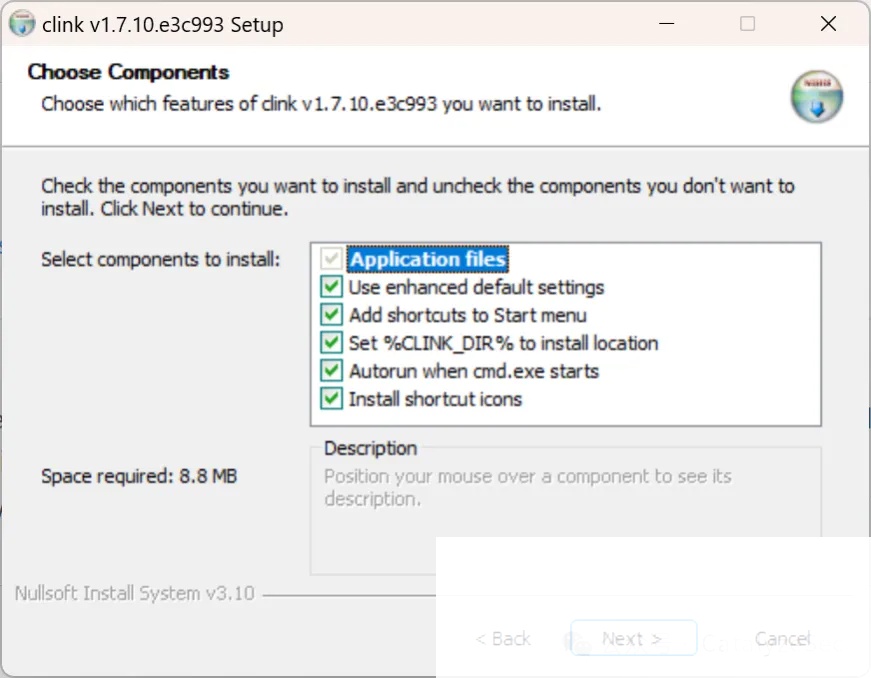Viewport: 871px width, 678px height.
Task: Click the Description box placeholder text
Action: click(528, 488)
